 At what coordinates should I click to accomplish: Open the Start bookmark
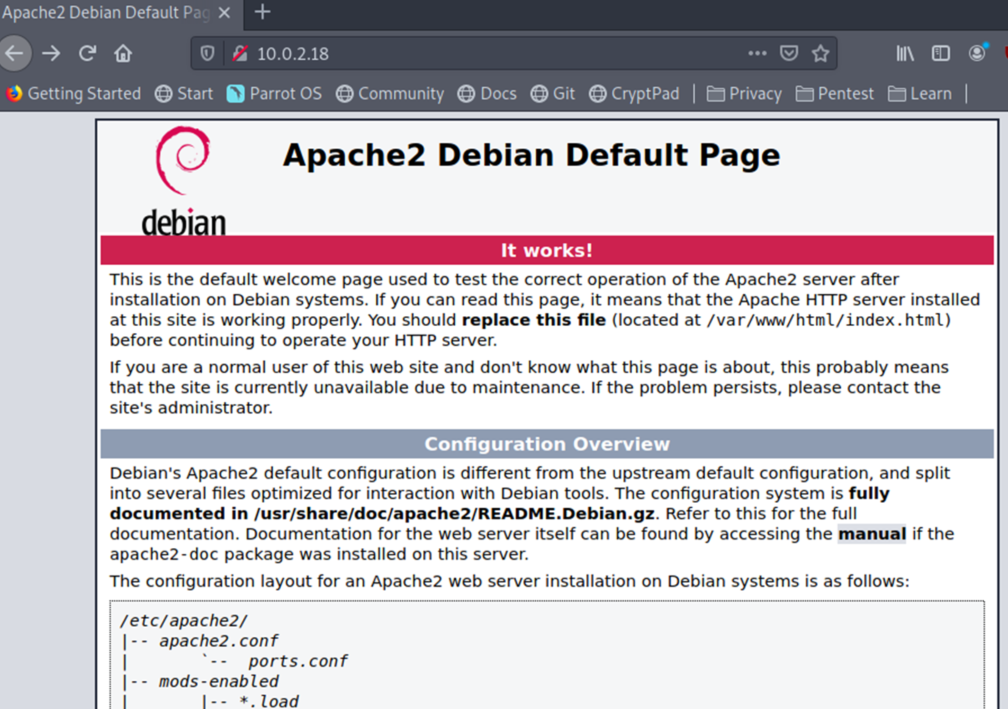coord(184,94)
